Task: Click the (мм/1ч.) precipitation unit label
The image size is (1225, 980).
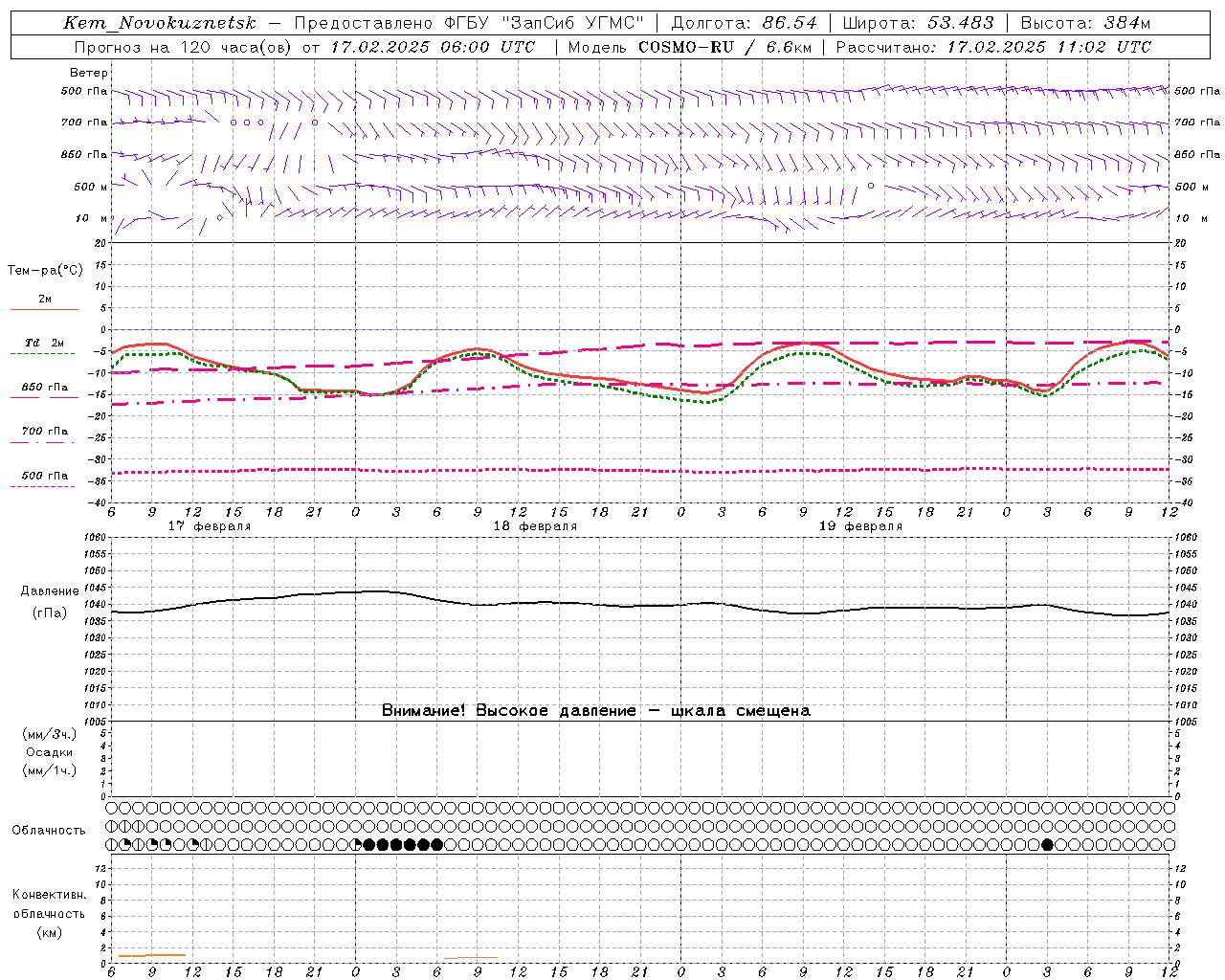Action: [x=50, y=770]
